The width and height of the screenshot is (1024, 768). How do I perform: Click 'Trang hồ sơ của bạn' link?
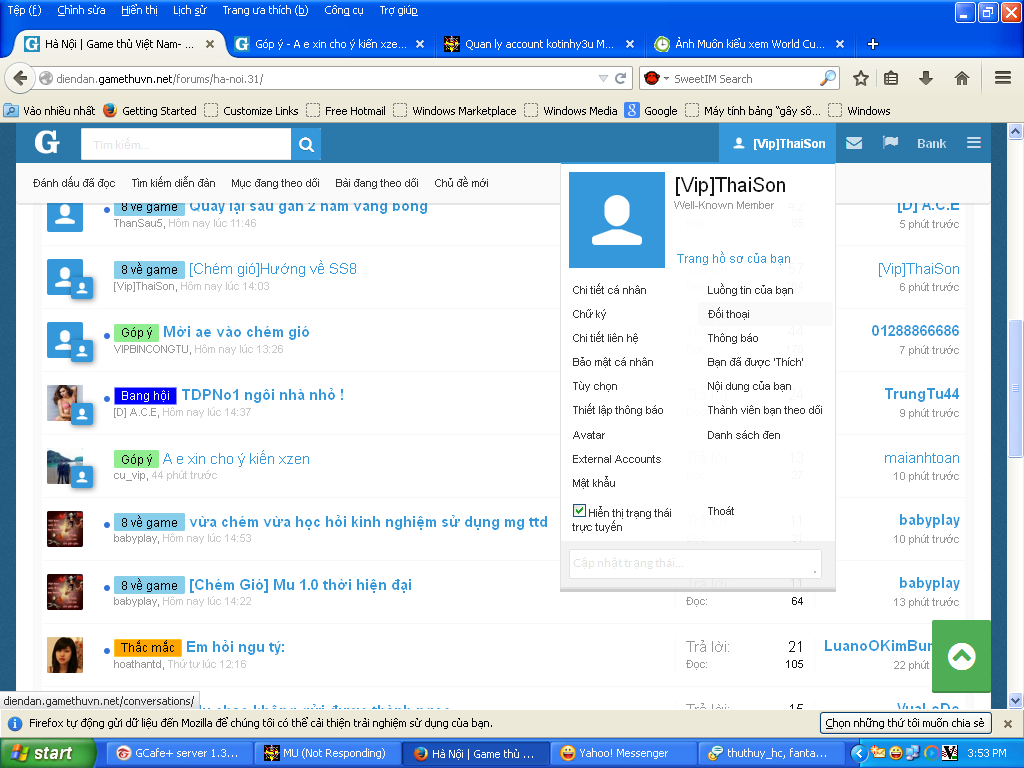pos(733,259)
